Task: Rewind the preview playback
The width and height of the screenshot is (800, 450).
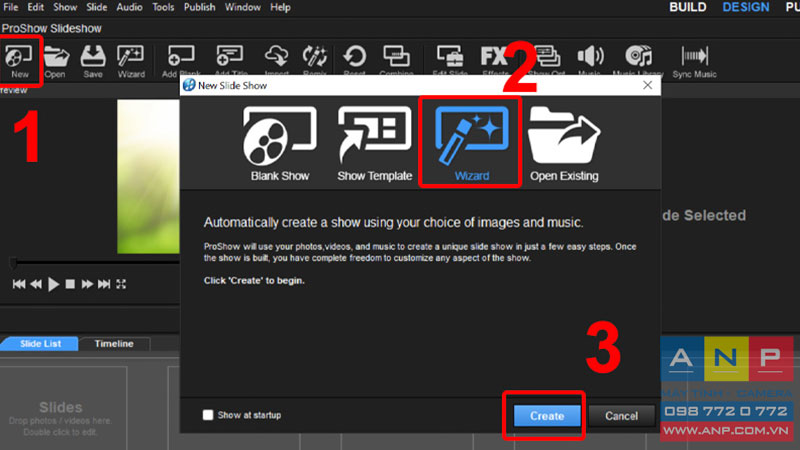Action: 36,284
